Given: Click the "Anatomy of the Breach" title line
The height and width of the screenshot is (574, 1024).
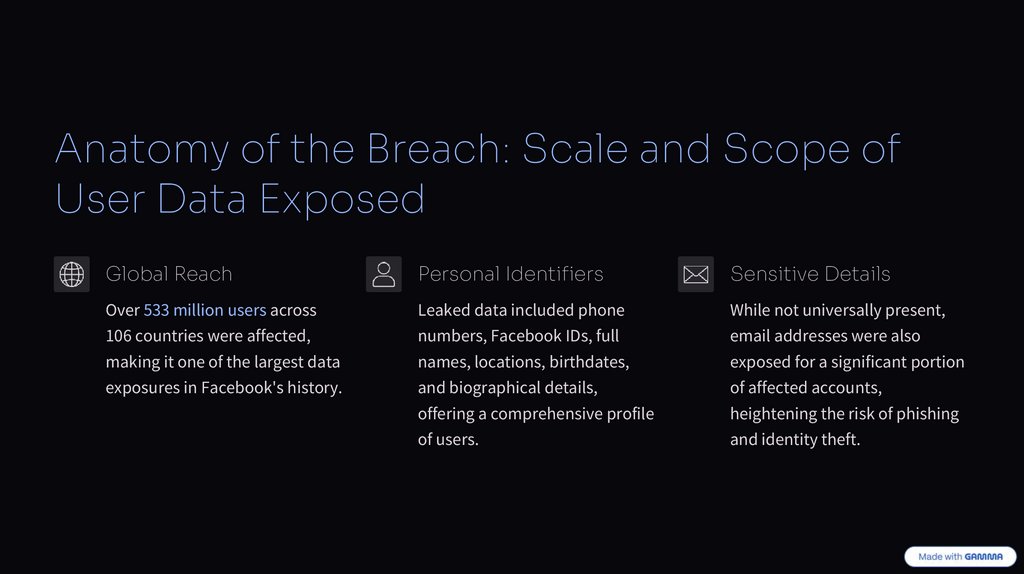Looking at the screenshot, I should point(478,149).
